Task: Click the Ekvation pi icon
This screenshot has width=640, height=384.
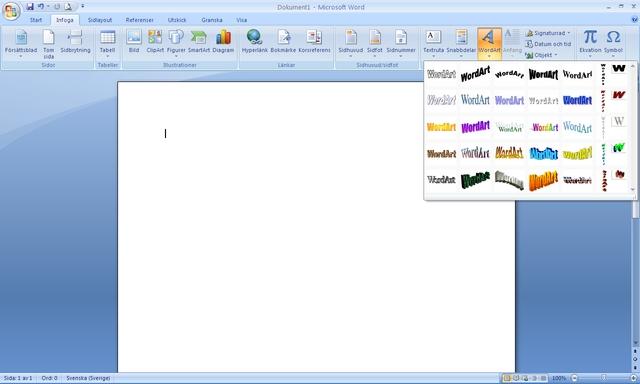Action: 590,42
